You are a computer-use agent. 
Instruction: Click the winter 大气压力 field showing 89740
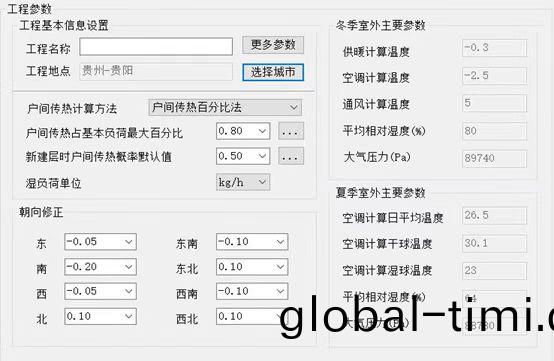click(x=494, y=159)
